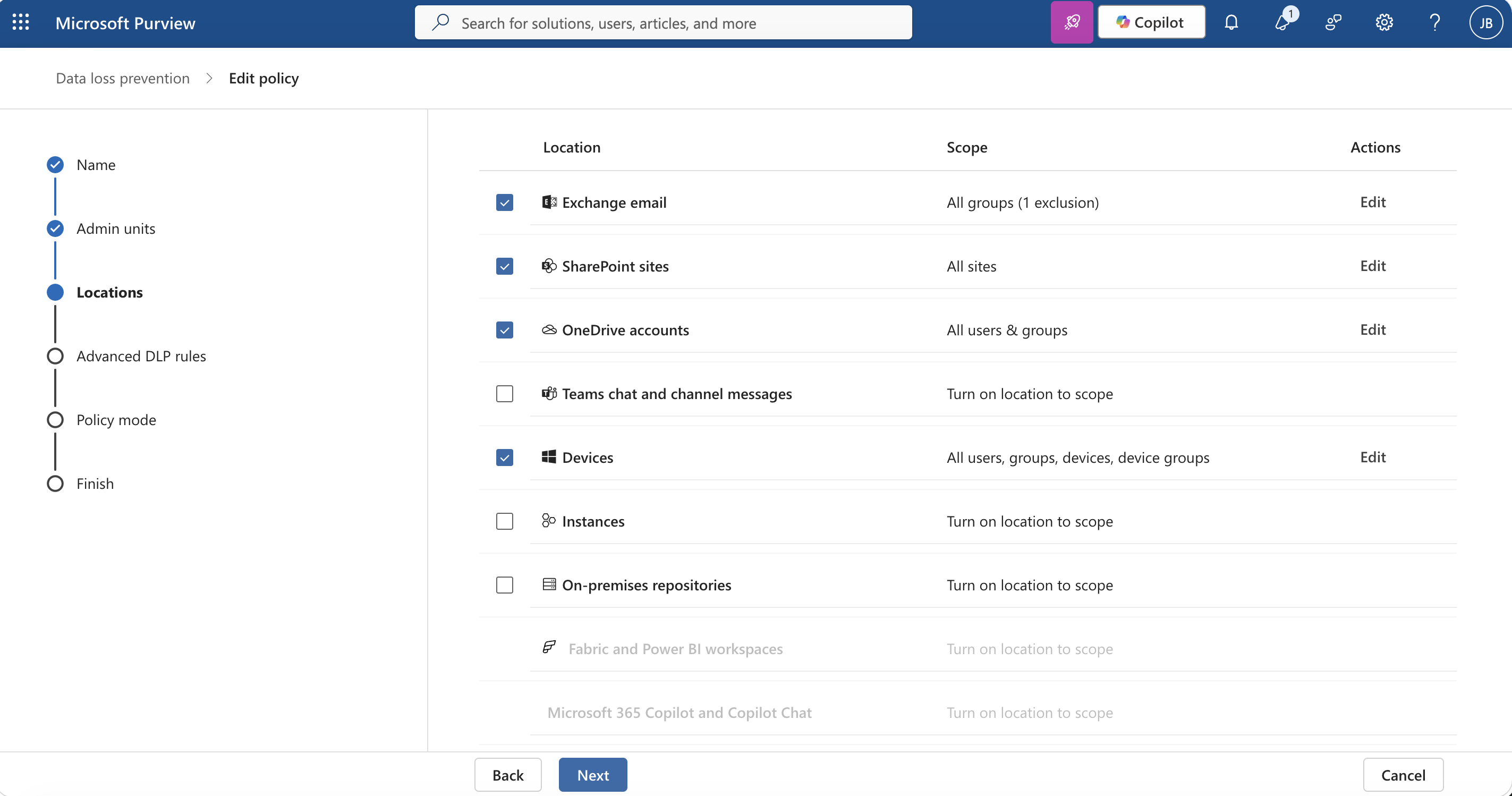This screenshot has width=1512, height=796.
Task: Click the Back button
Action: [508, 775]
